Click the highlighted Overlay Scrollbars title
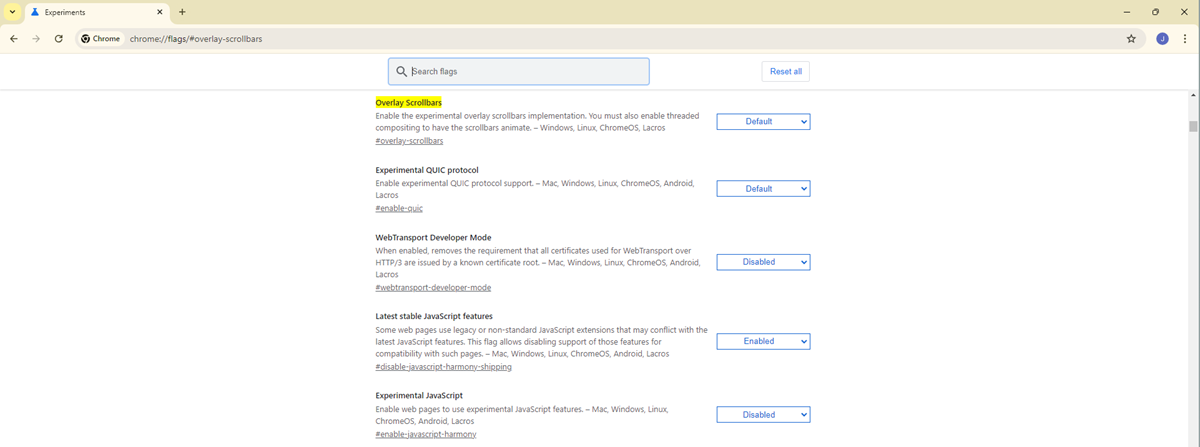The image size is (1200, 447). coord(408,103)
